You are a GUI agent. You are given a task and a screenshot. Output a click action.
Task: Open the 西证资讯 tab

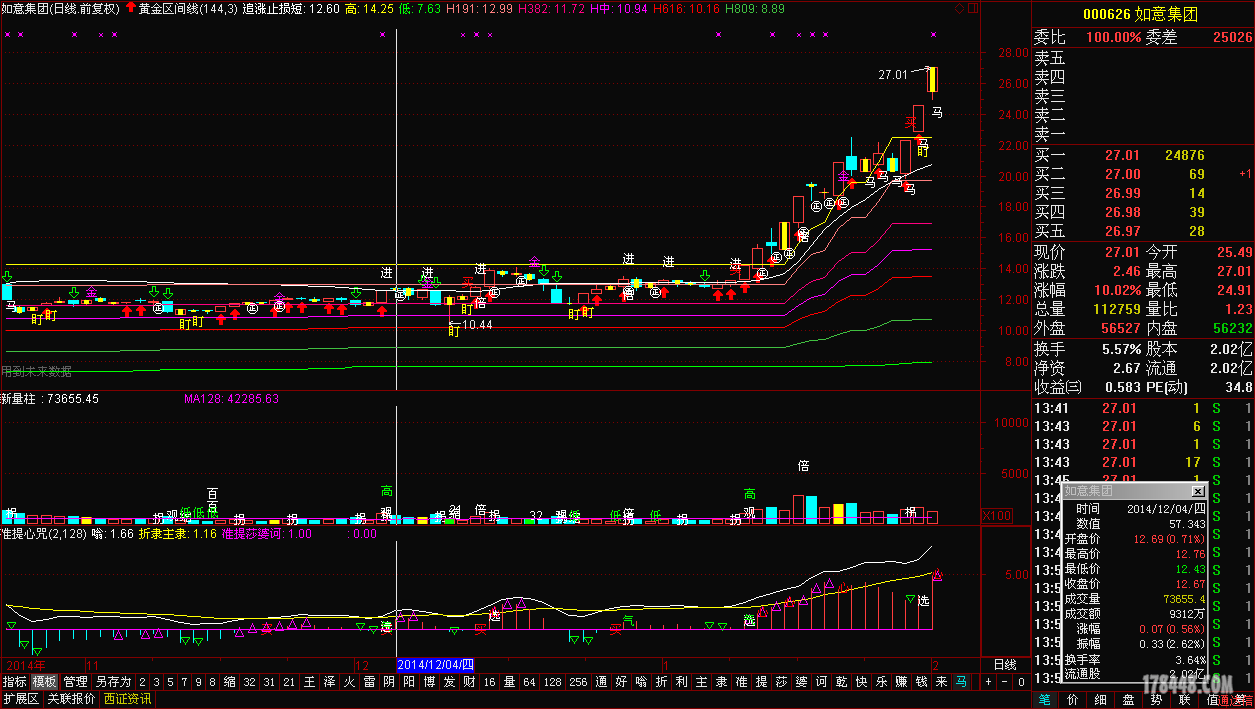pos(127,698)
